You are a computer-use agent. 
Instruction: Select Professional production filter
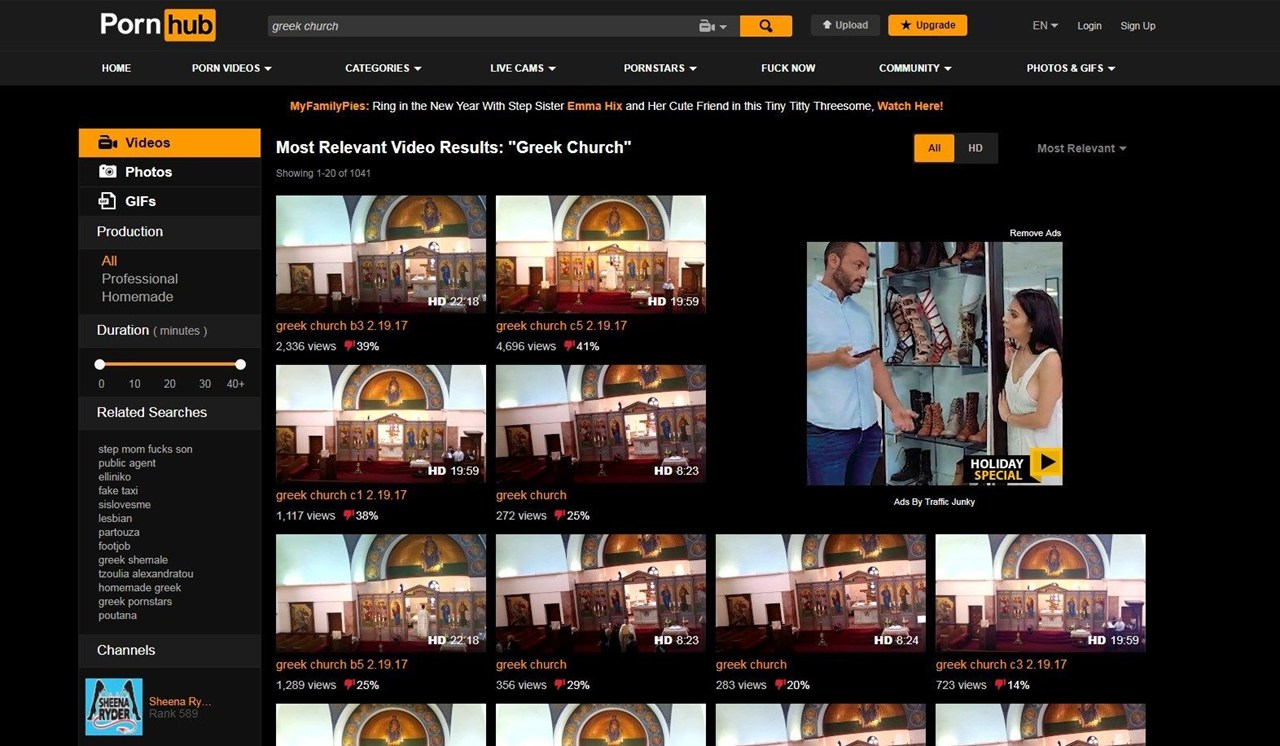point(139,279)
